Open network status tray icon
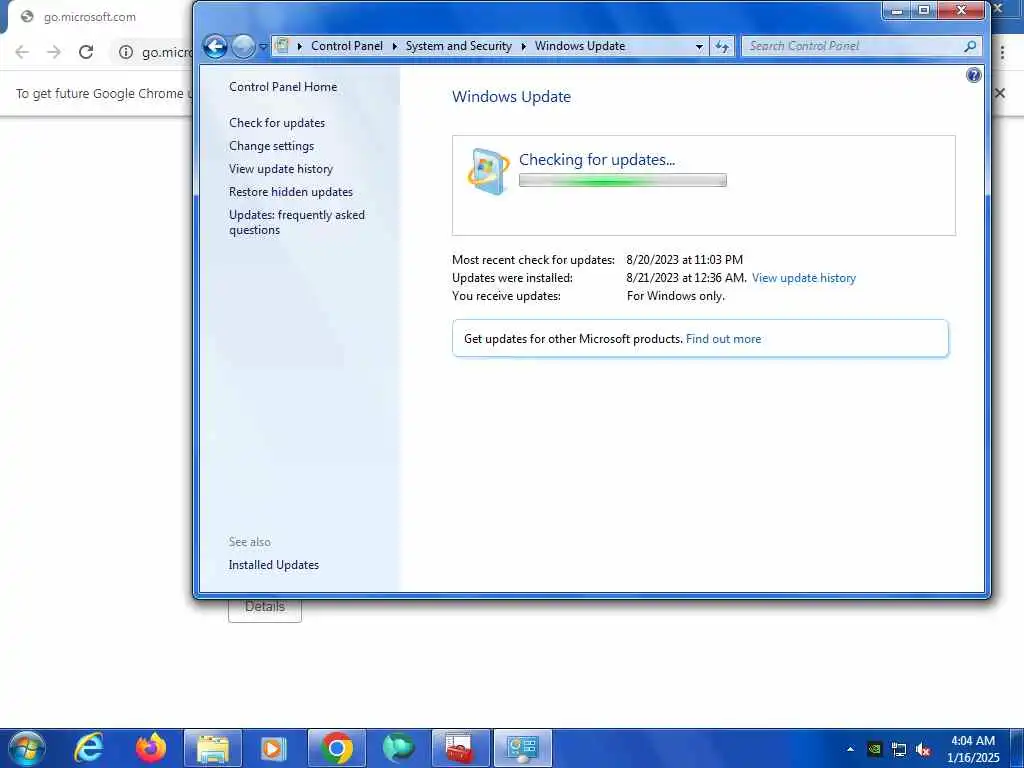Screen dimensions: 1024x768 coord(899,750)
